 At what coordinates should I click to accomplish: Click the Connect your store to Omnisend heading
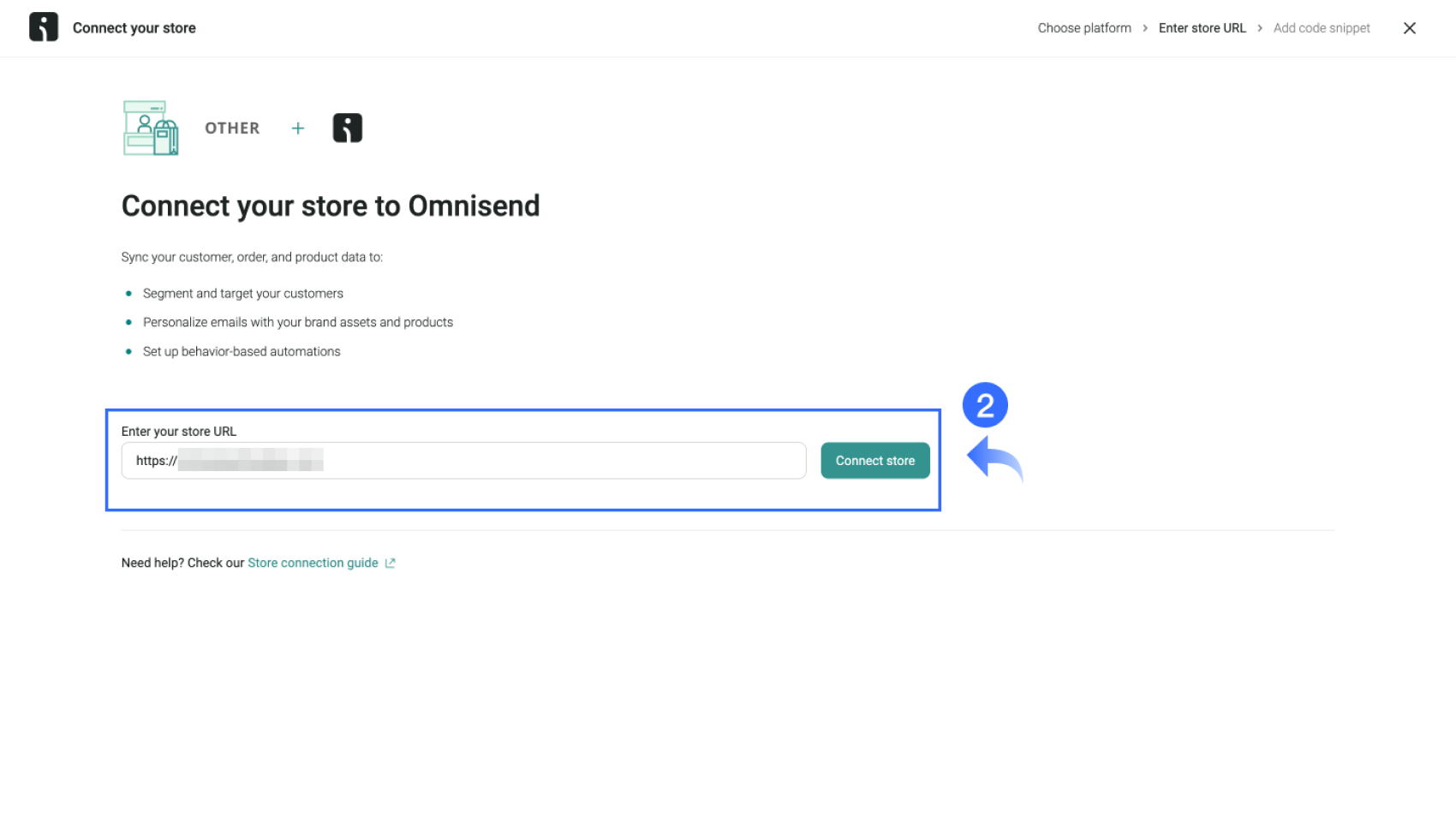331,206
